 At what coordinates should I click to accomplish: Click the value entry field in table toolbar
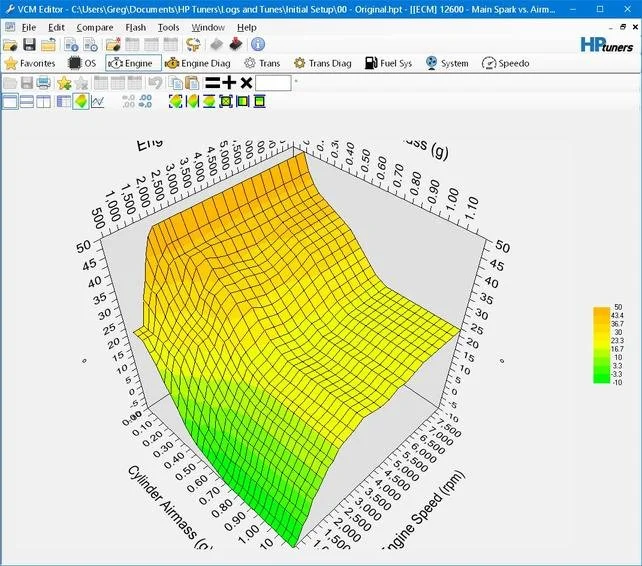tap(273, 83)
